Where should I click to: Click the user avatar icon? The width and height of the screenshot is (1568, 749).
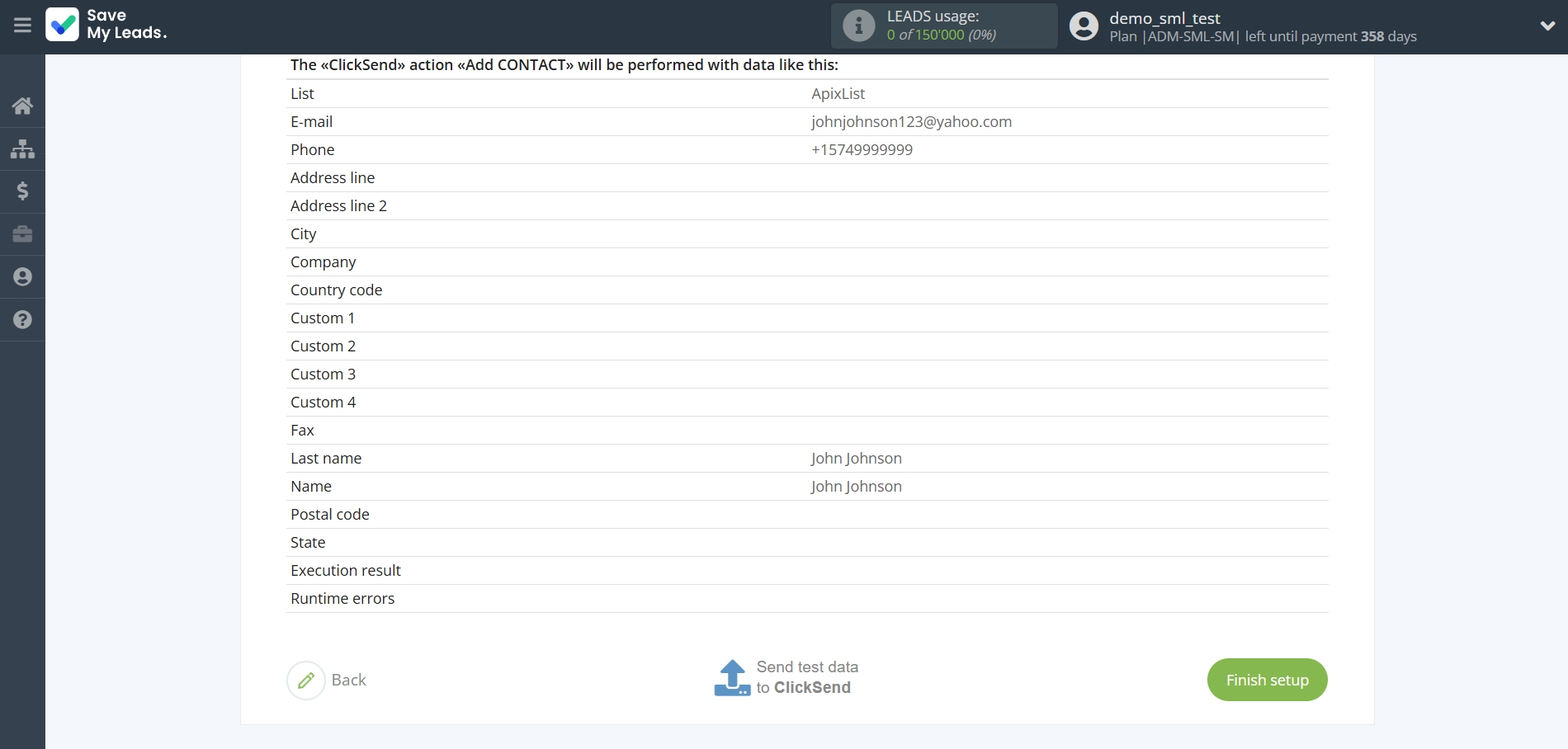coord(1084,26)
